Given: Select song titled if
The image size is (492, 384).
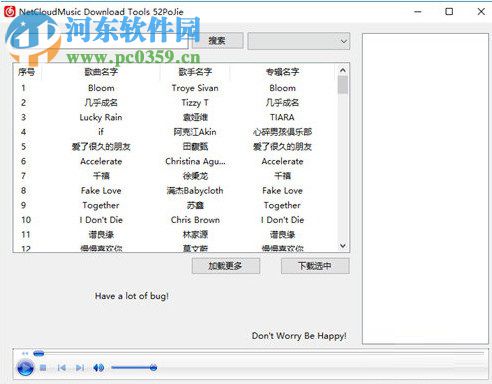Looking at the screenshot, I should 101,132.
